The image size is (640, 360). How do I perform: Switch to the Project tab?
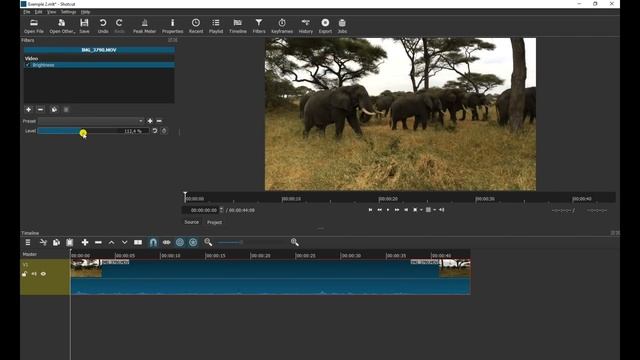214,222
